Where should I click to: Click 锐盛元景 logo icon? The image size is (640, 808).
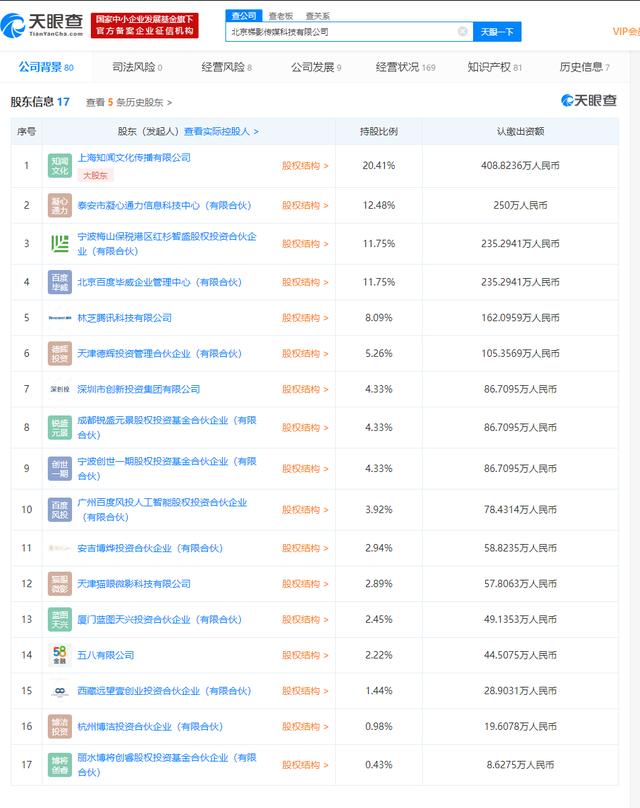tap(60, 428)
